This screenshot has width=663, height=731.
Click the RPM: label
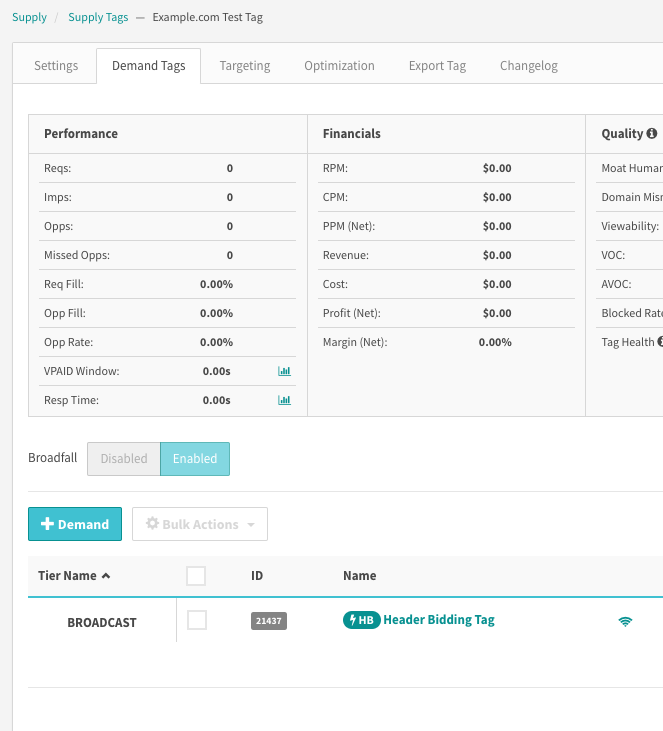coord(335,168)
